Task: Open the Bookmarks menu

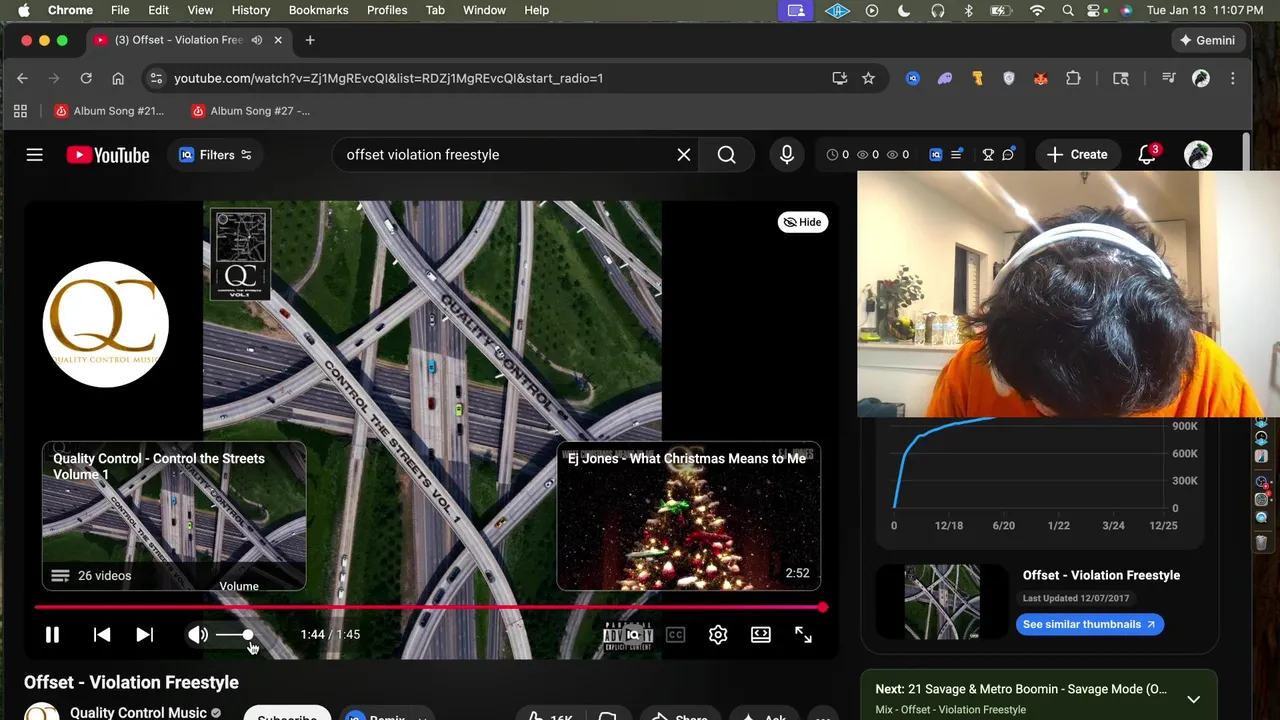Action: click(x=318, y=10)
